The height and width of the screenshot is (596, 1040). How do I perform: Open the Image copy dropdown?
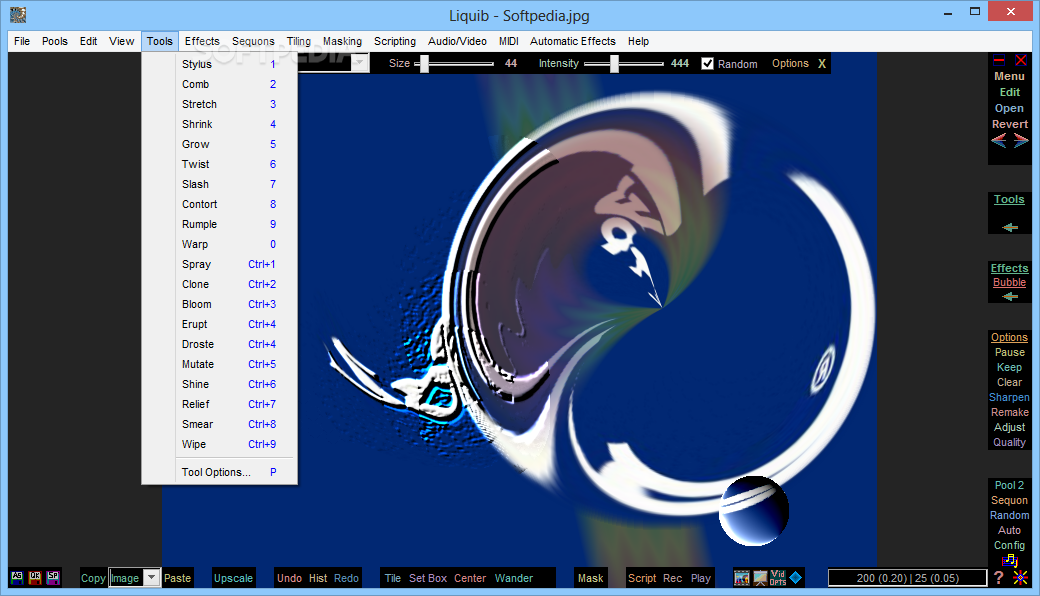pos(152,577)
